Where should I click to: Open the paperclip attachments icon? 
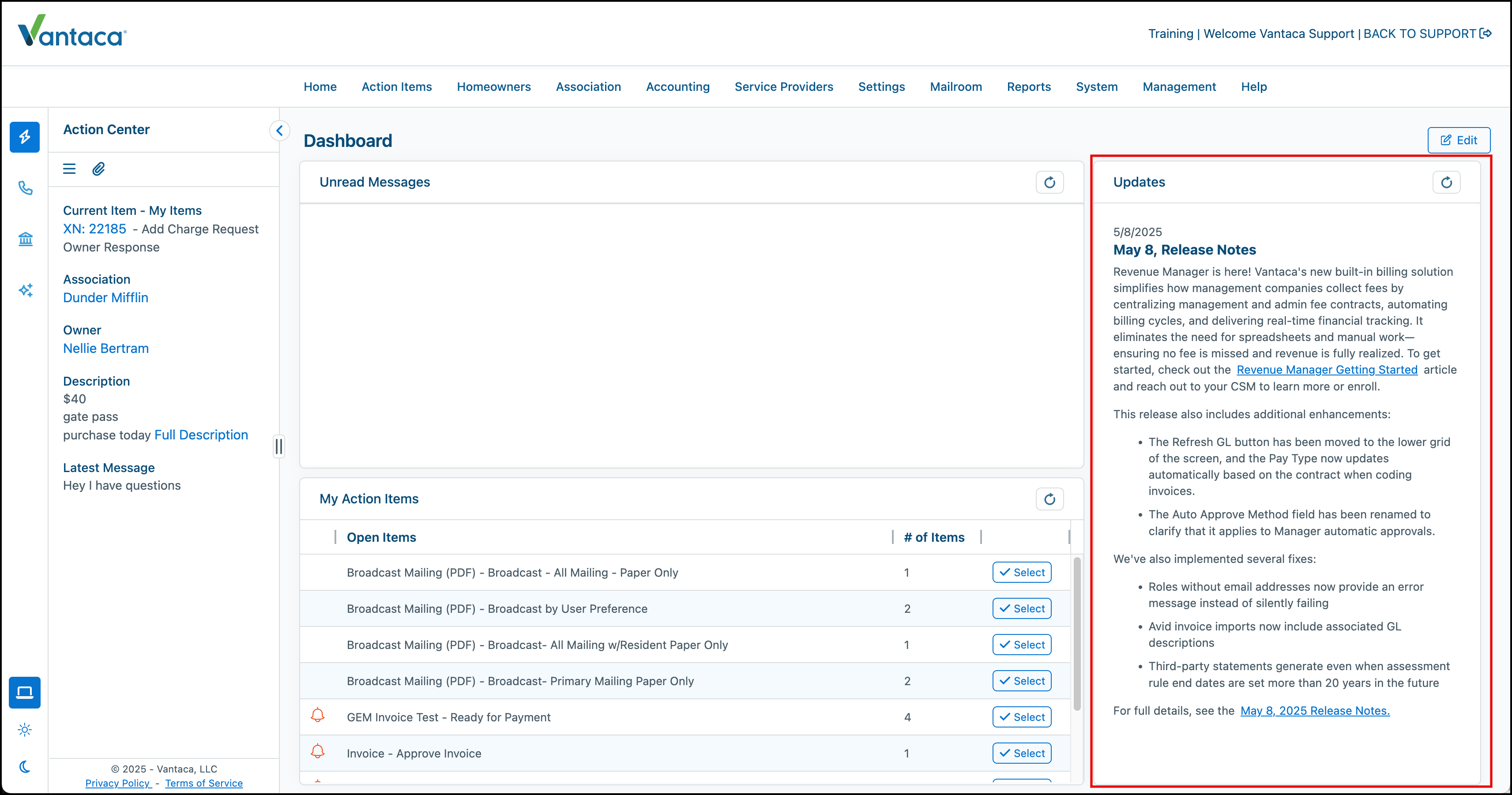click(x=98, y=169)
